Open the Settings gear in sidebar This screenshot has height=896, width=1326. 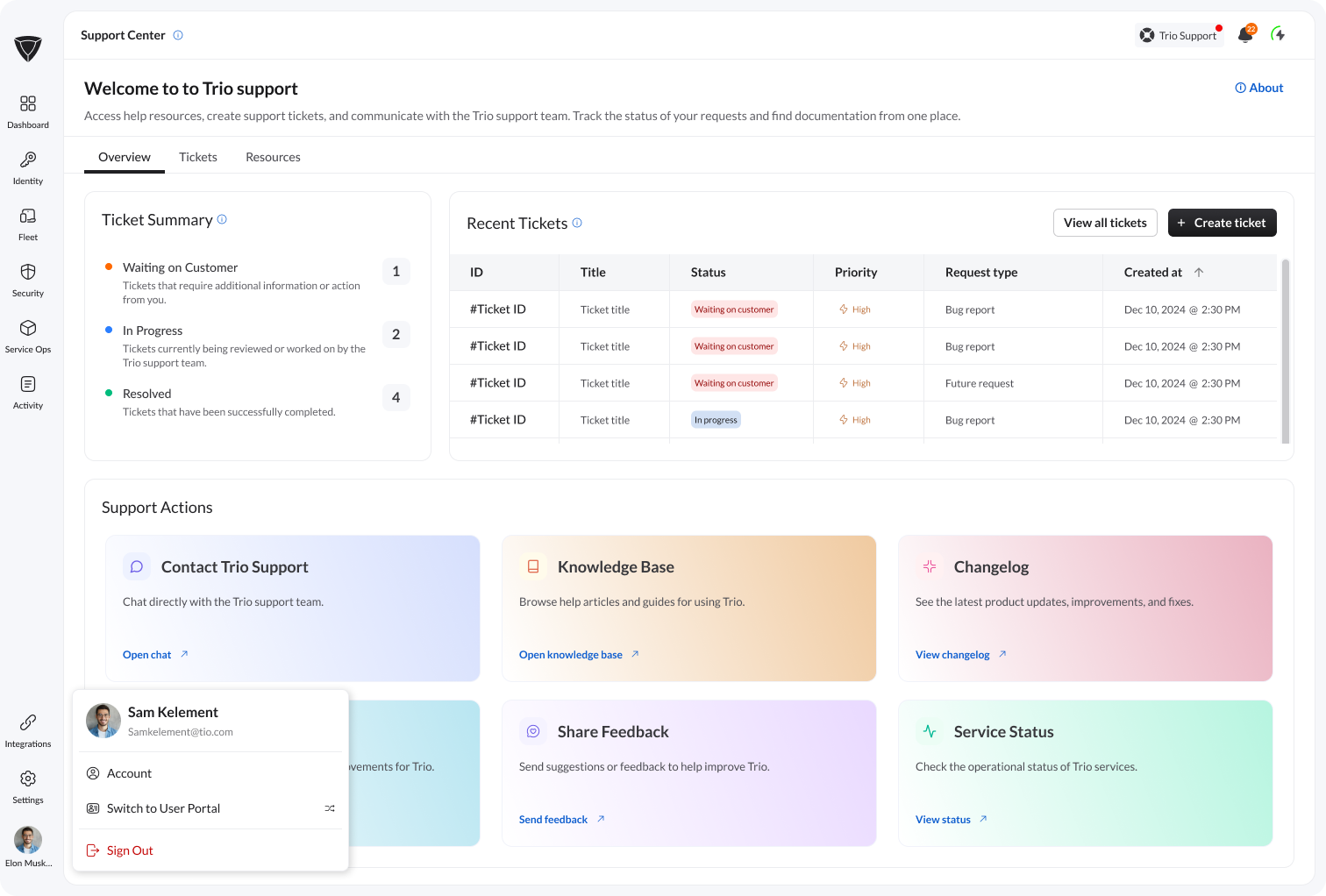coord(28,786)
